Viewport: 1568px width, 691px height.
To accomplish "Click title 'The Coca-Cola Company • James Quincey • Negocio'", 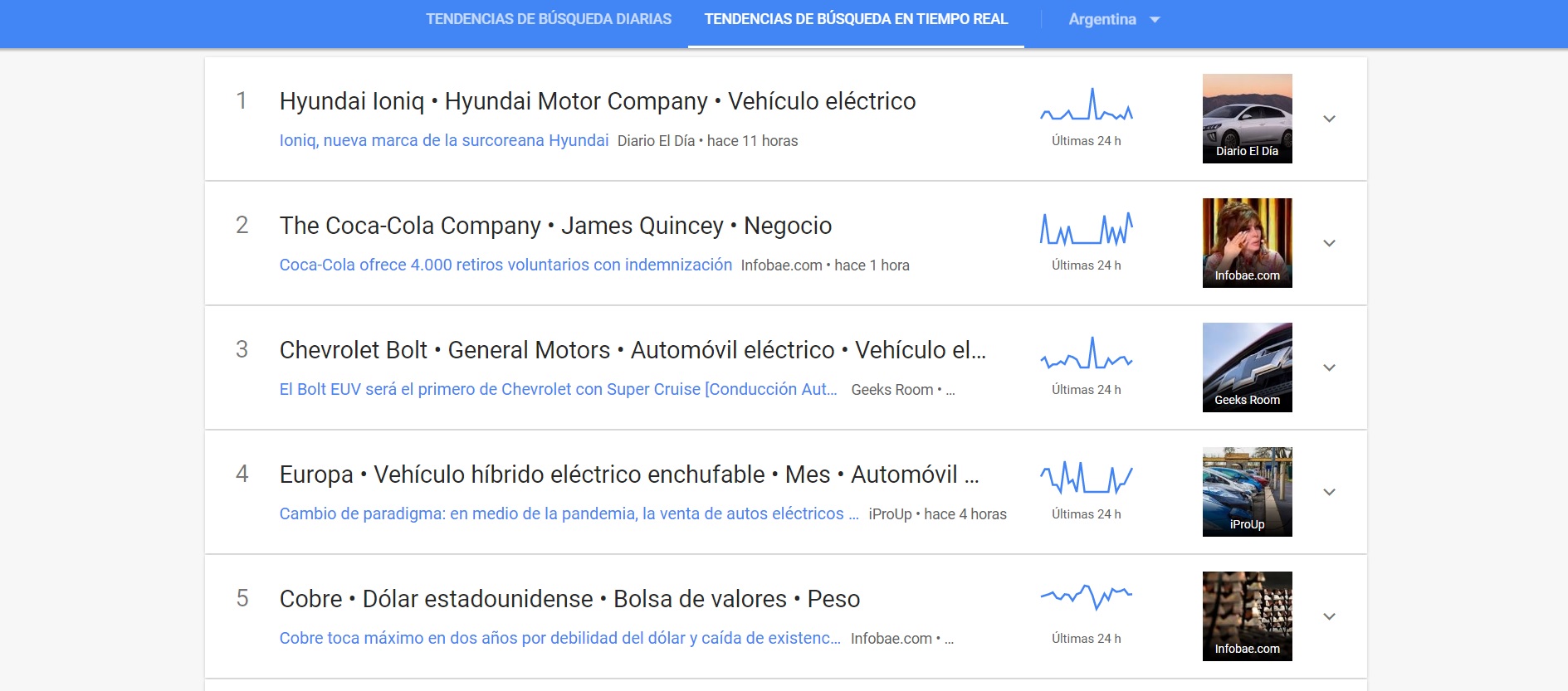I will coord(555,226).
